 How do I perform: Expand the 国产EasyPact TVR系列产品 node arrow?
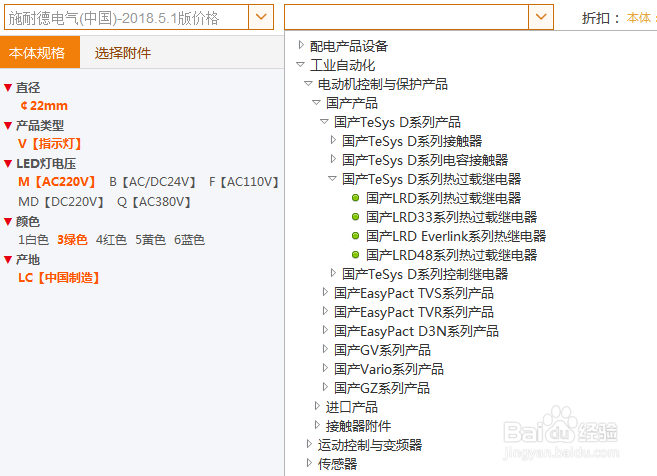point(325,311)
